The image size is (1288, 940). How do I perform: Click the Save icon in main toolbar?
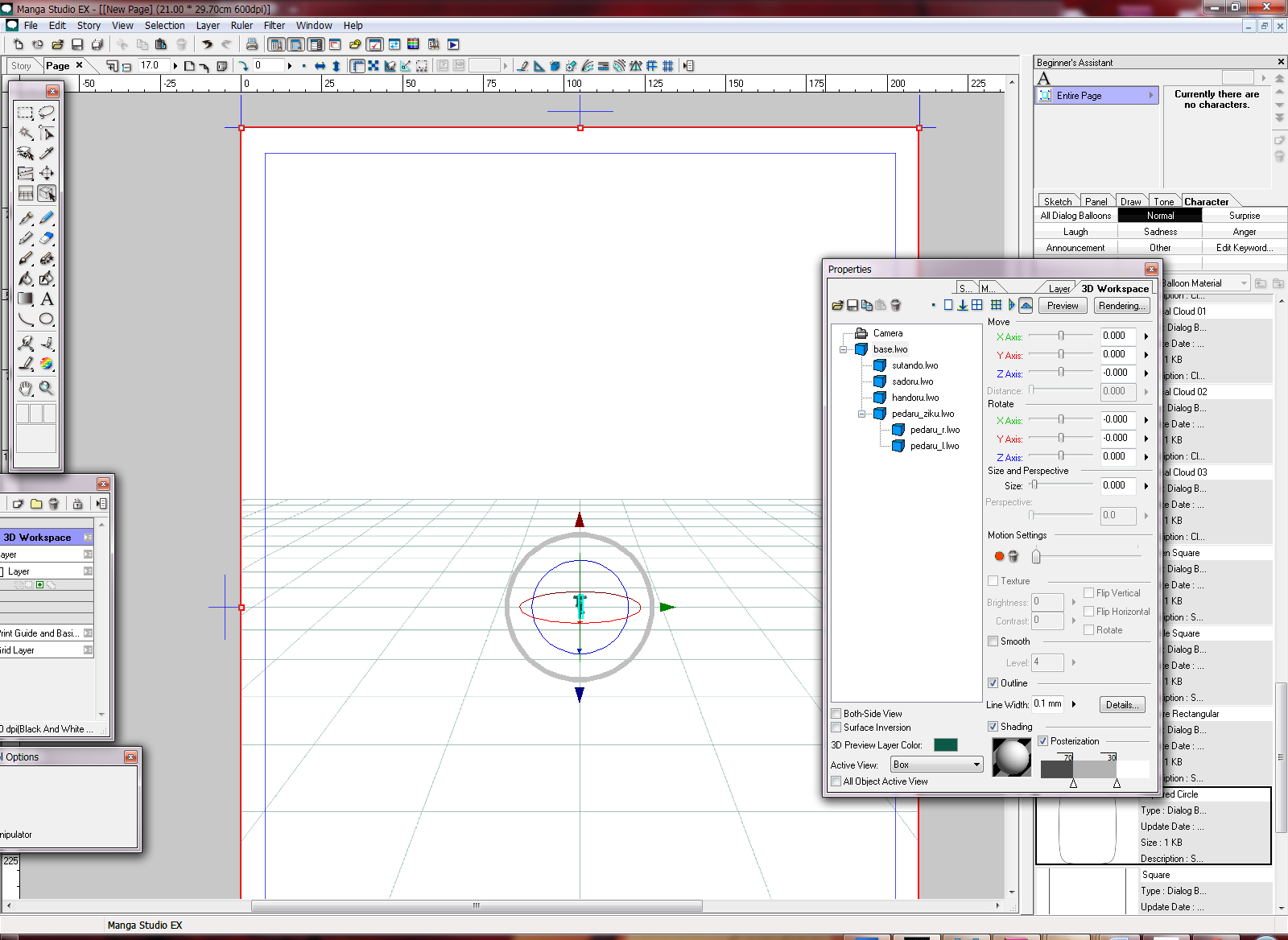click(77, 44)
